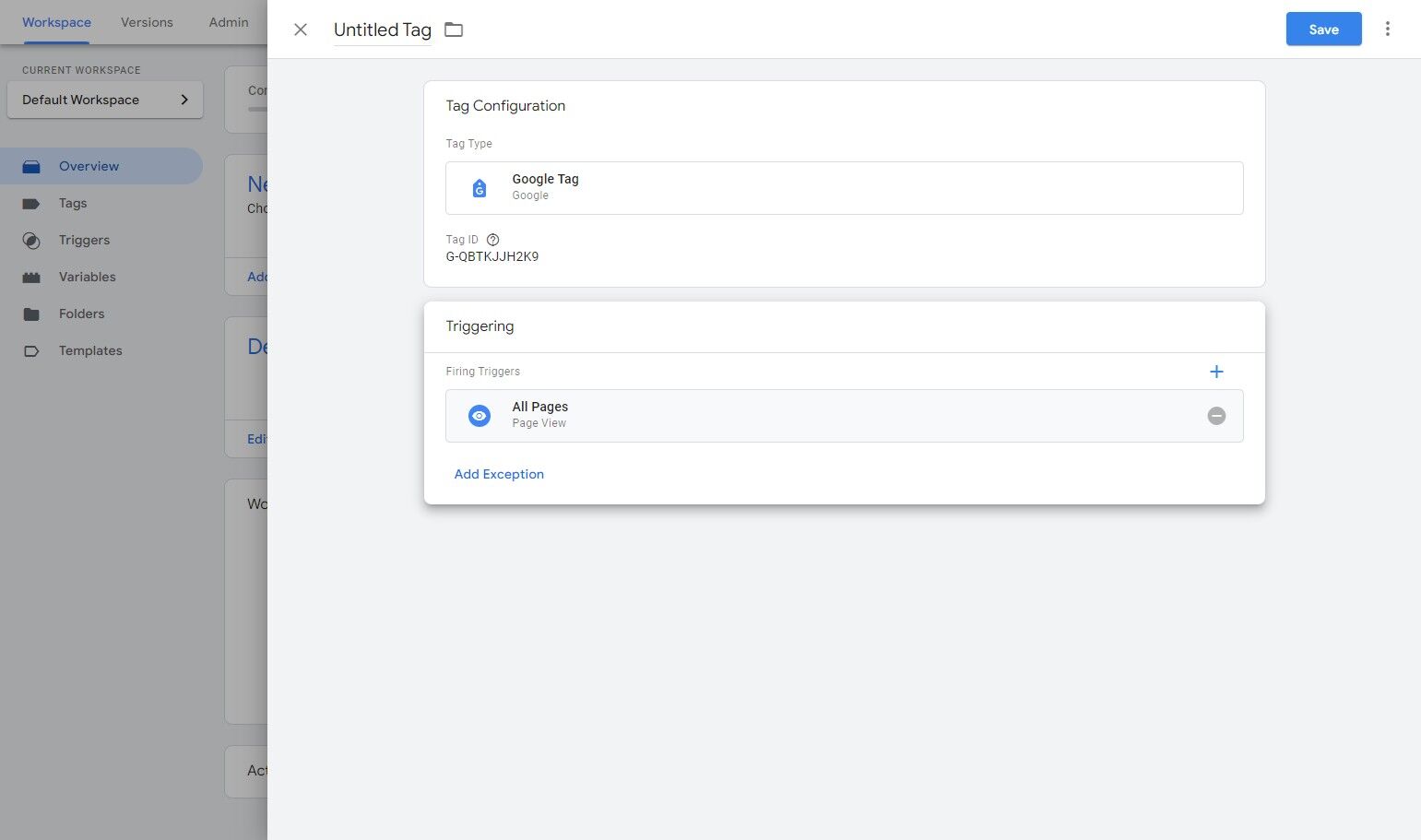This screenshot has width=1421, height=840.
Task: Click the Tag ID help question icon
Action: tap(492, 240)
